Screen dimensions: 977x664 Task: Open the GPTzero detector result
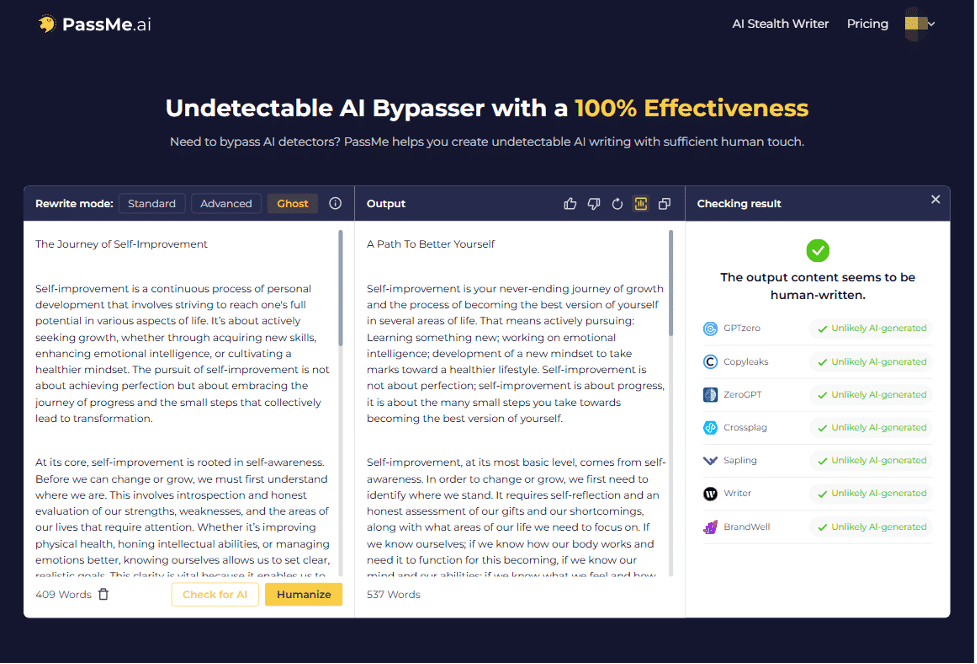coord(817,328)
